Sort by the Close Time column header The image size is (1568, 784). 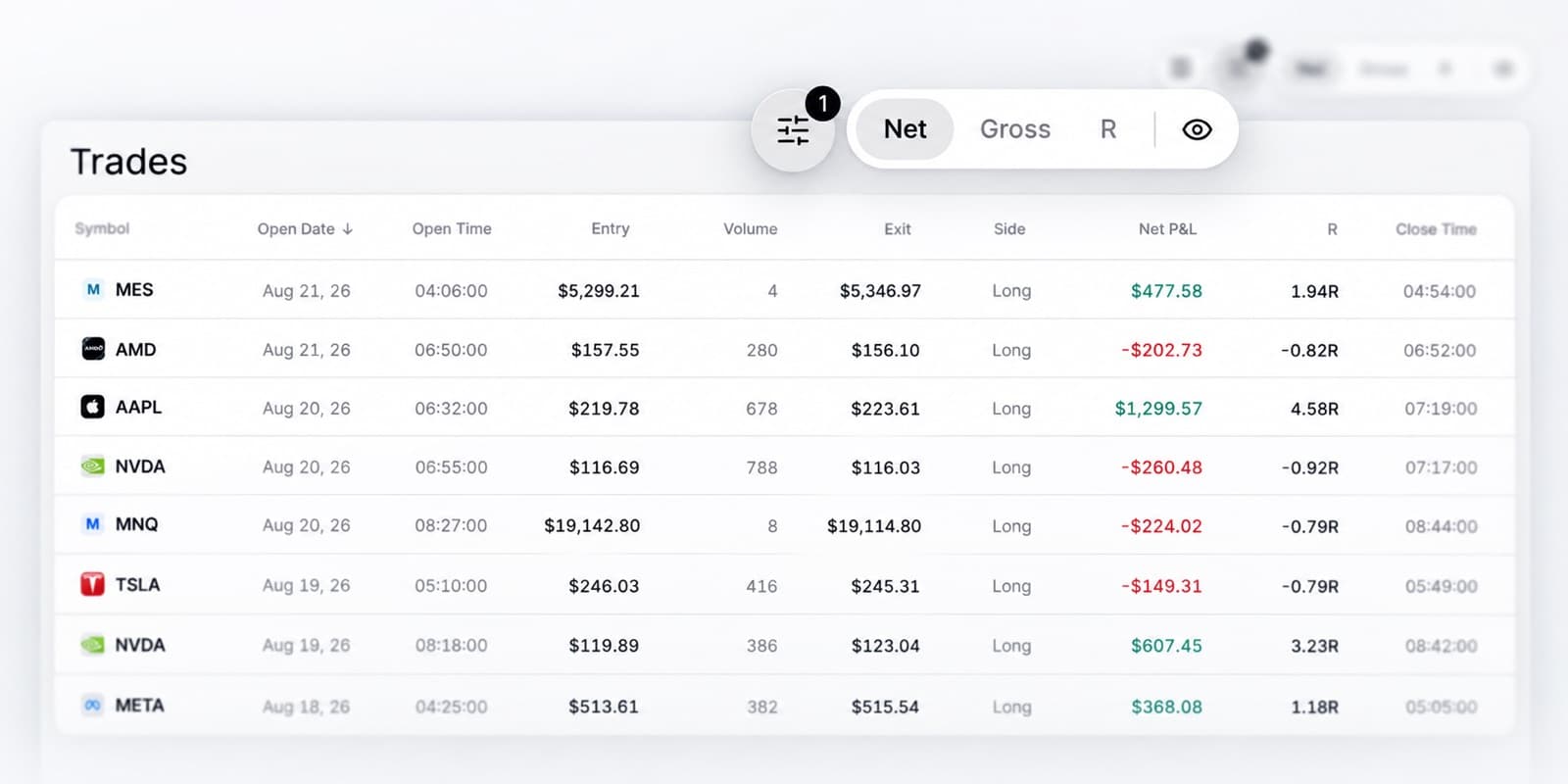(x=1436, y=228)
